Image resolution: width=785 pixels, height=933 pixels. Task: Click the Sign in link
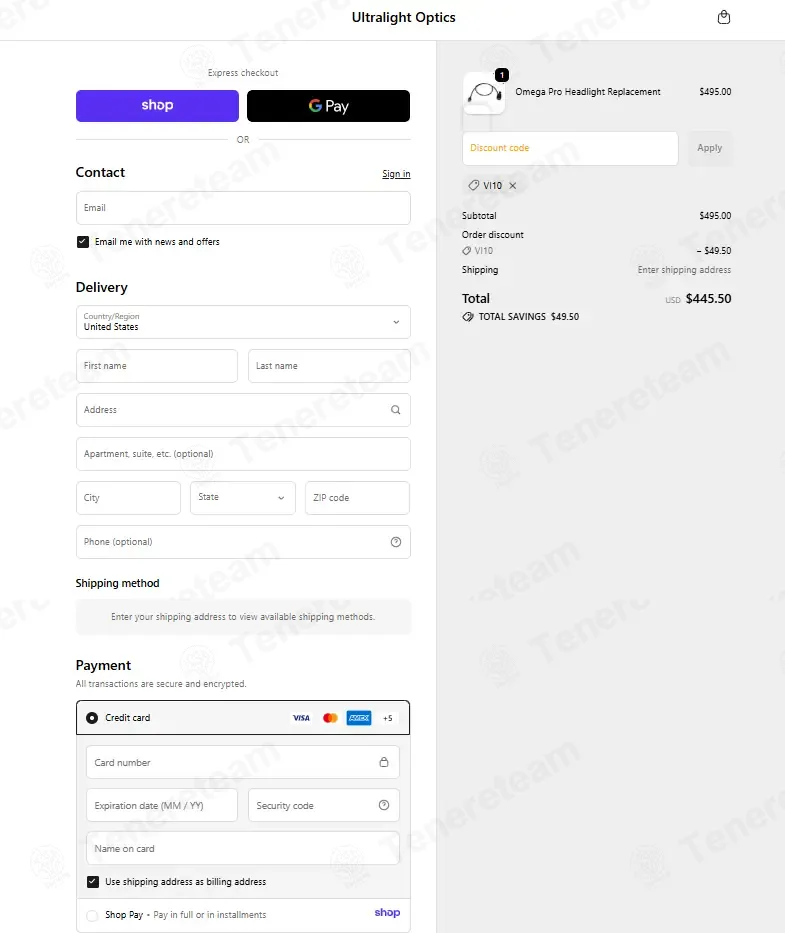[396, 174]
